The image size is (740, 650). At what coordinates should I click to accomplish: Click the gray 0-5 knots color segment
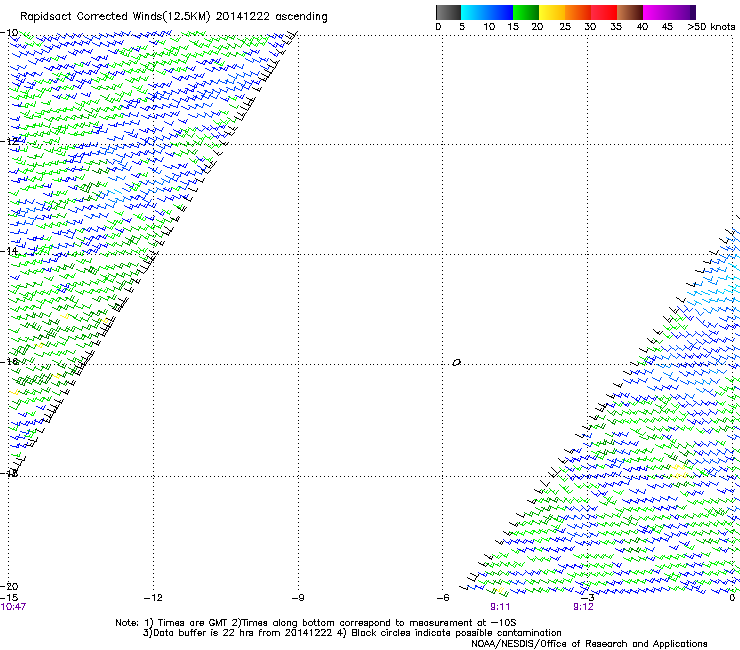pos(448,12)
